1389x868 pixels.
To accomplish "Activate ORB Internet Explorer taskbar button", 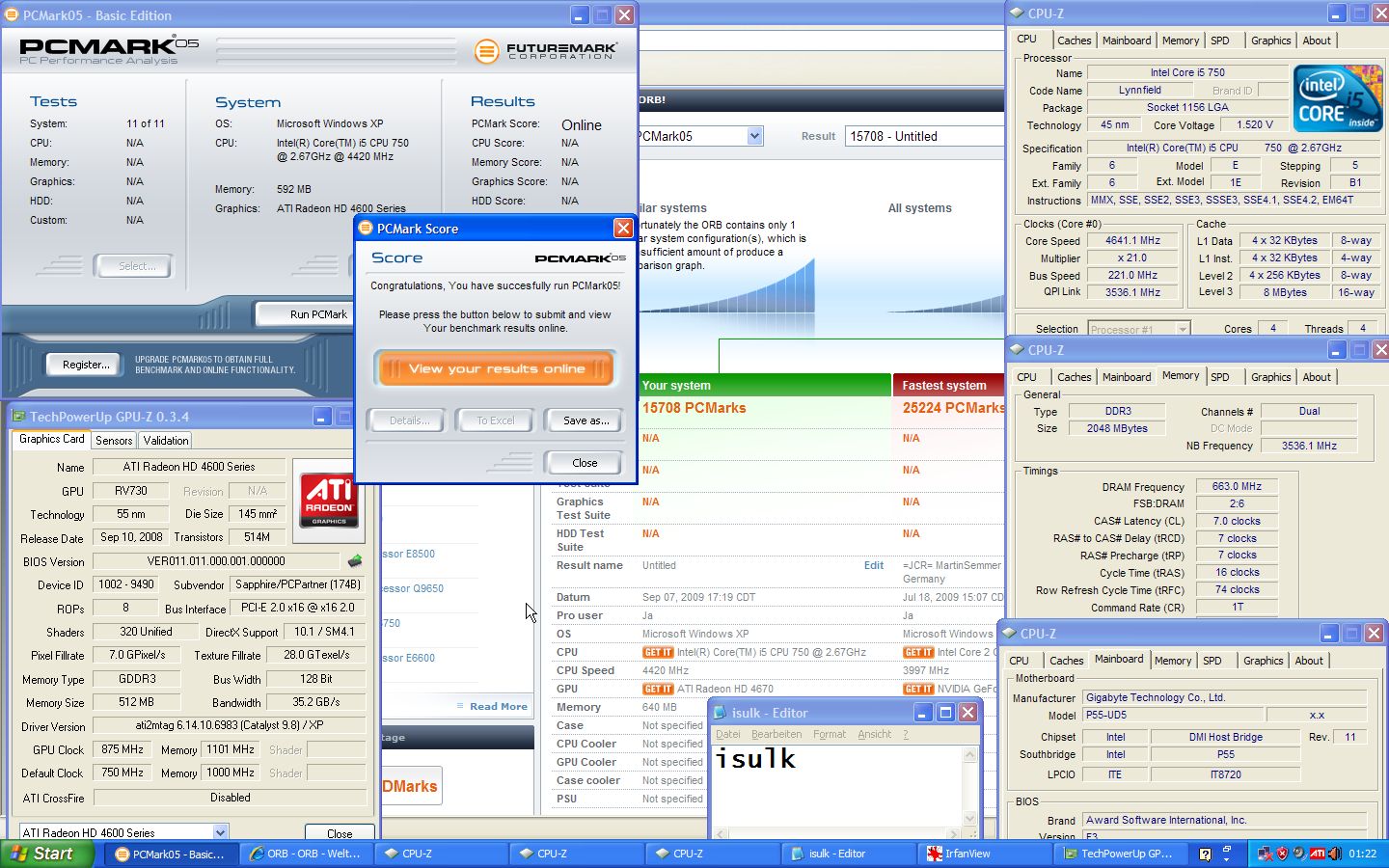I will coord(305,854).
